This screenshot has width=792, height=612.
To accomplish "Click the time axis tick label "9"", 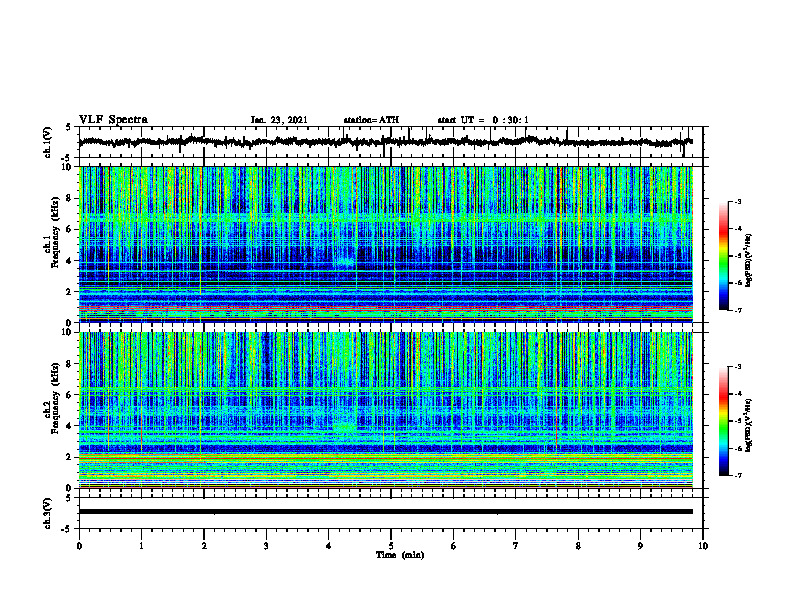I will click(x=640, y=546).
